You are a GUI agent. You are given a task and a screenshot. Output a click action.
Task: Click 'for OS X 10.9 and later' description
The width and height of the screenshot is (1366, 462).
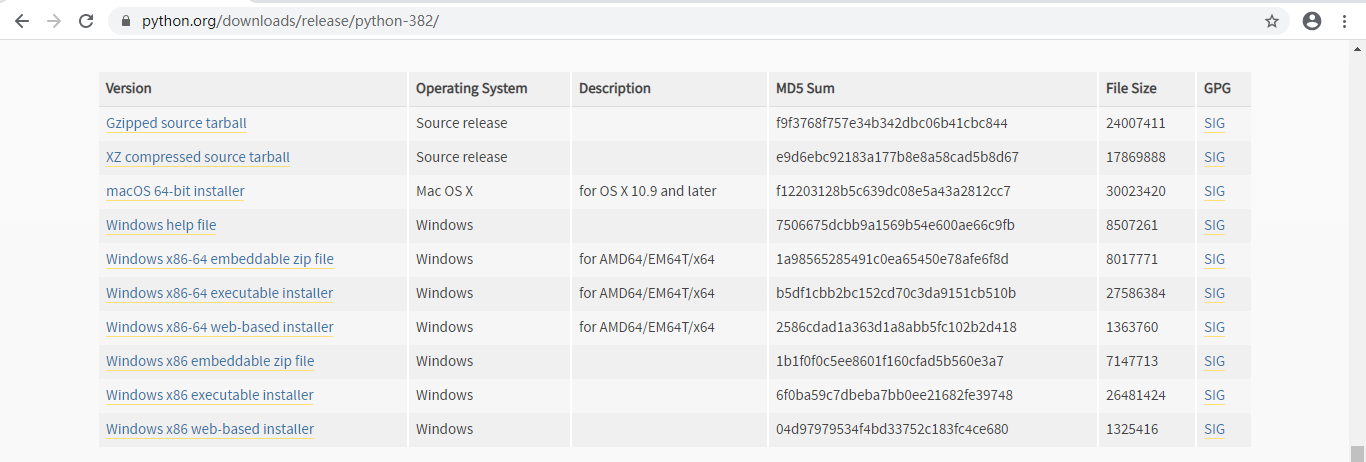tap(648, 191)
